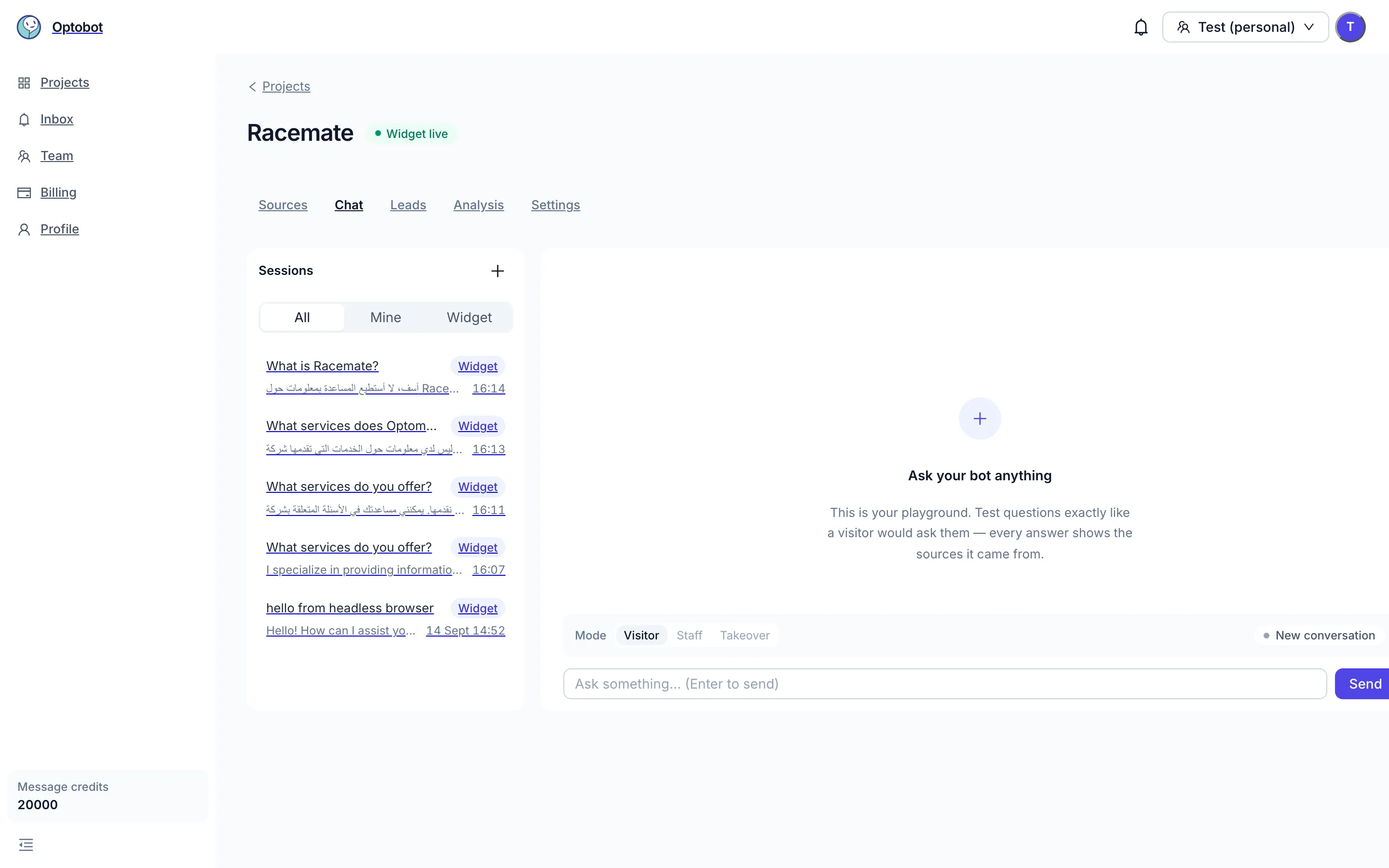Open the Settings tab
This screenshot has width=1389, height=868.
(556, 205)
